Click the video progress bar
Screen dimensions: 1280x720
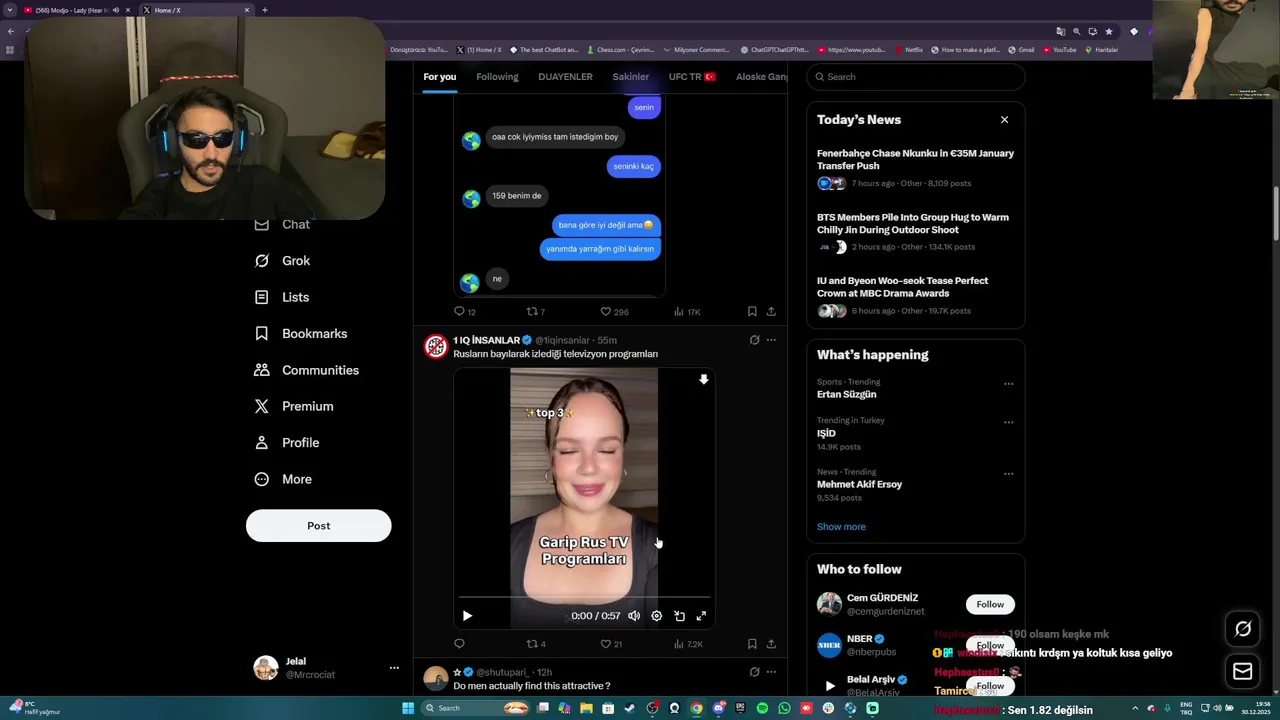(x=584, y=598)
